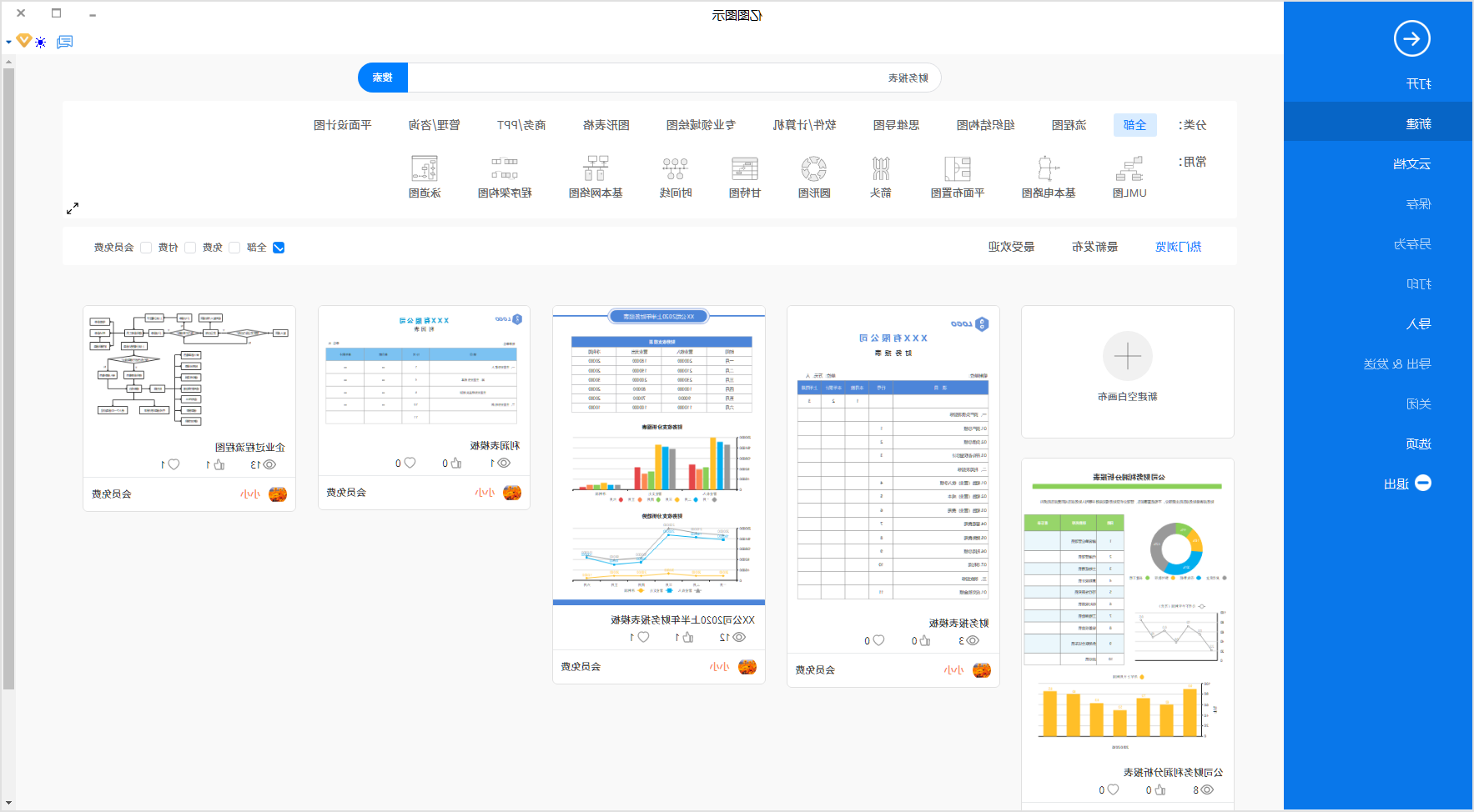1474x812 pixels.
Task: Click the views eye icon on 财务报表模板 card
Action: (x=973, y=640)
